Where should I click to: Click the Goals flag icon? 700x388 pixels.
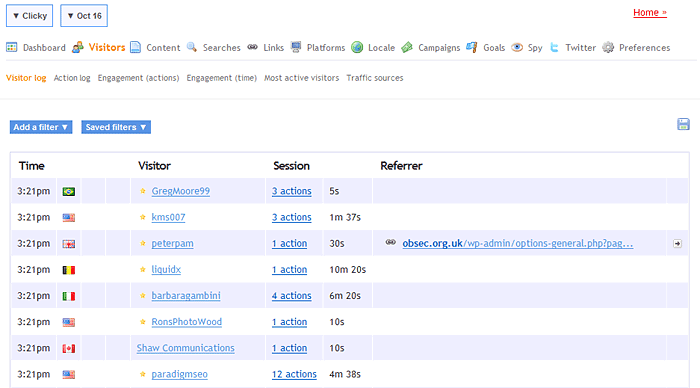472,47
